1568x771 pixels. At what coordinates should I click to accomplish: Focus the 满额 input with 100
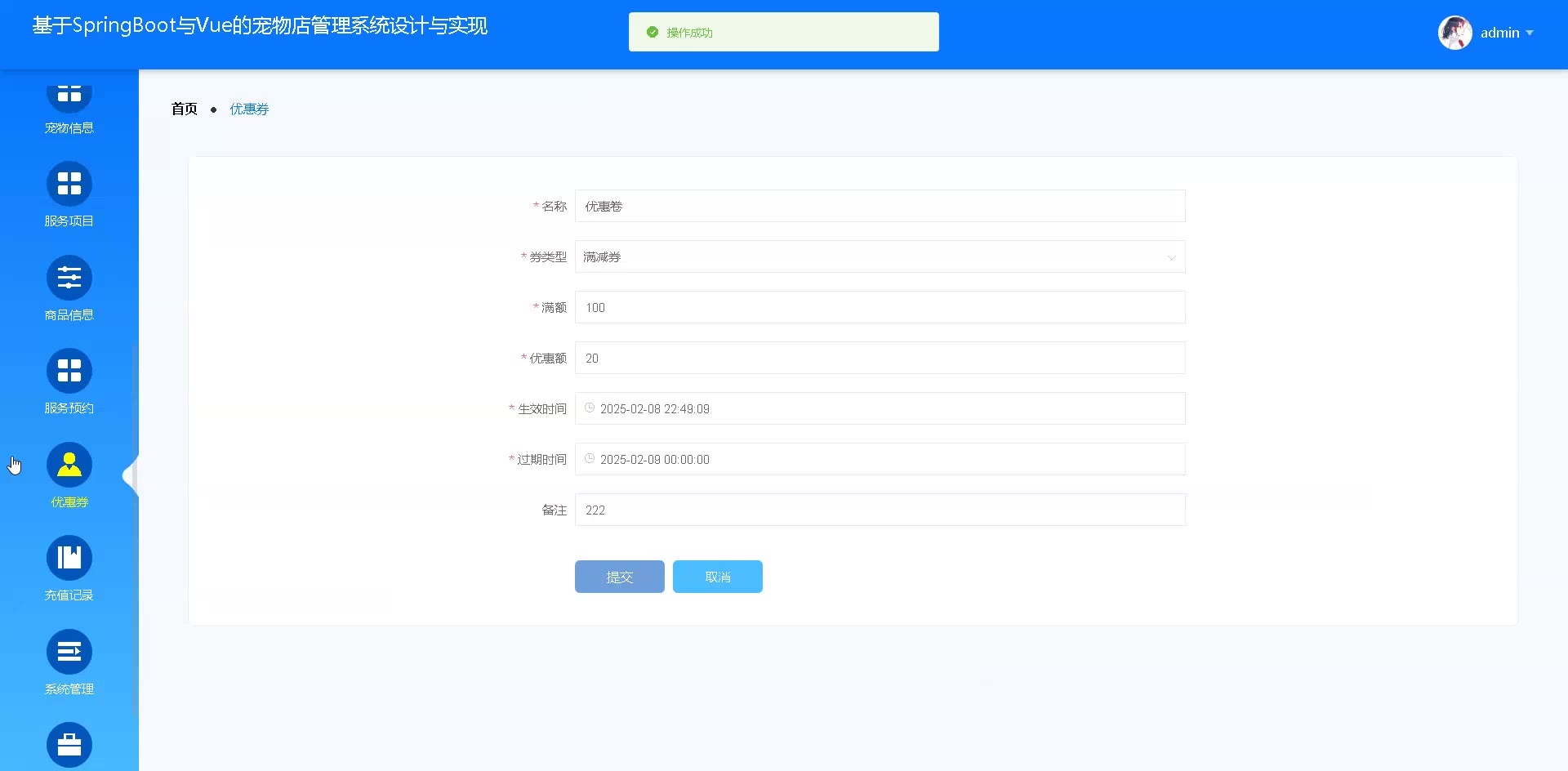pyautogui.click(x=880, y=307)
